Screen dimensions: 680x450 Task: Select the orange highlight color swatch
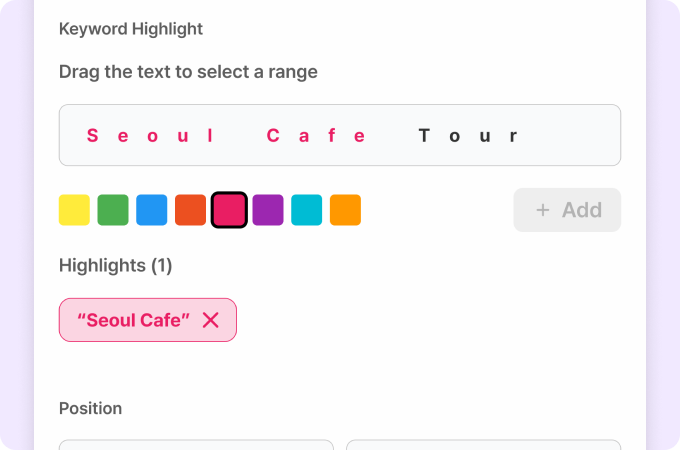[x=345, y=210]
